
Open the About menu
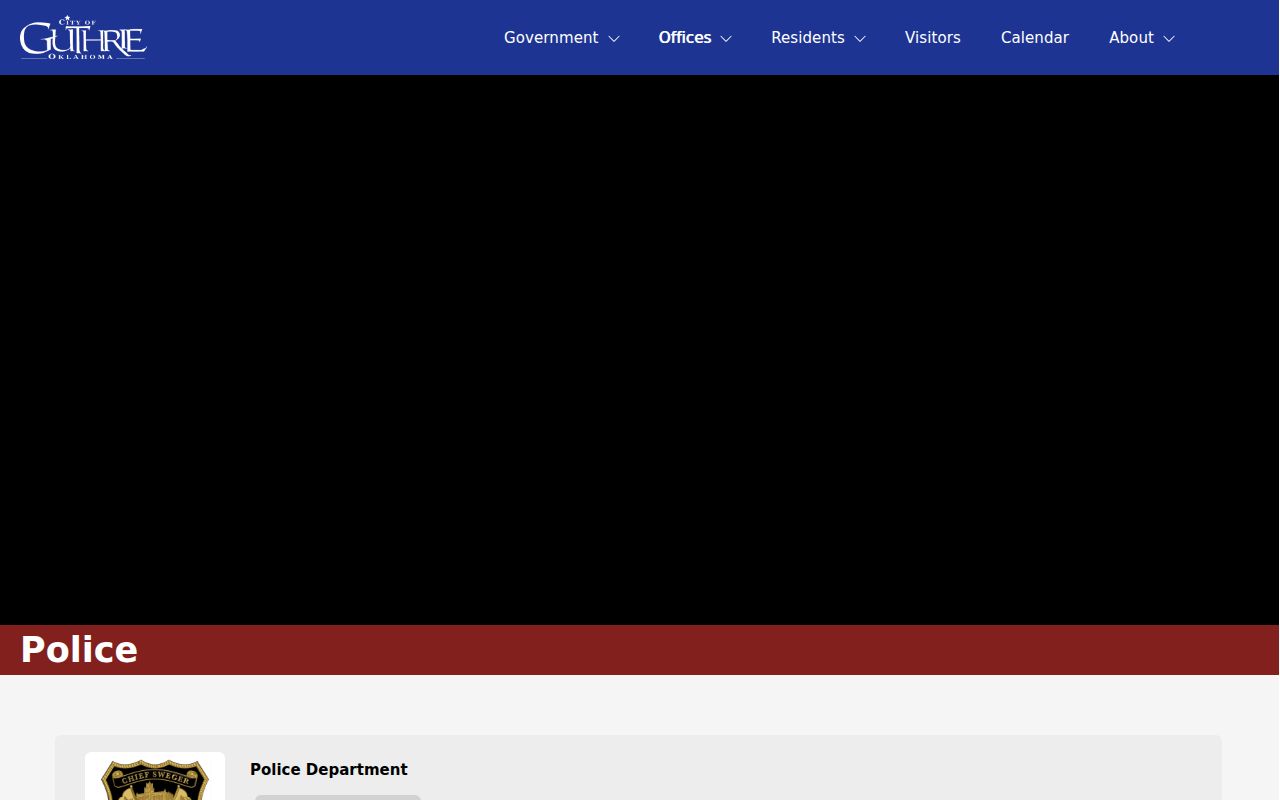pyautogui.click(x=1131, y=38)
